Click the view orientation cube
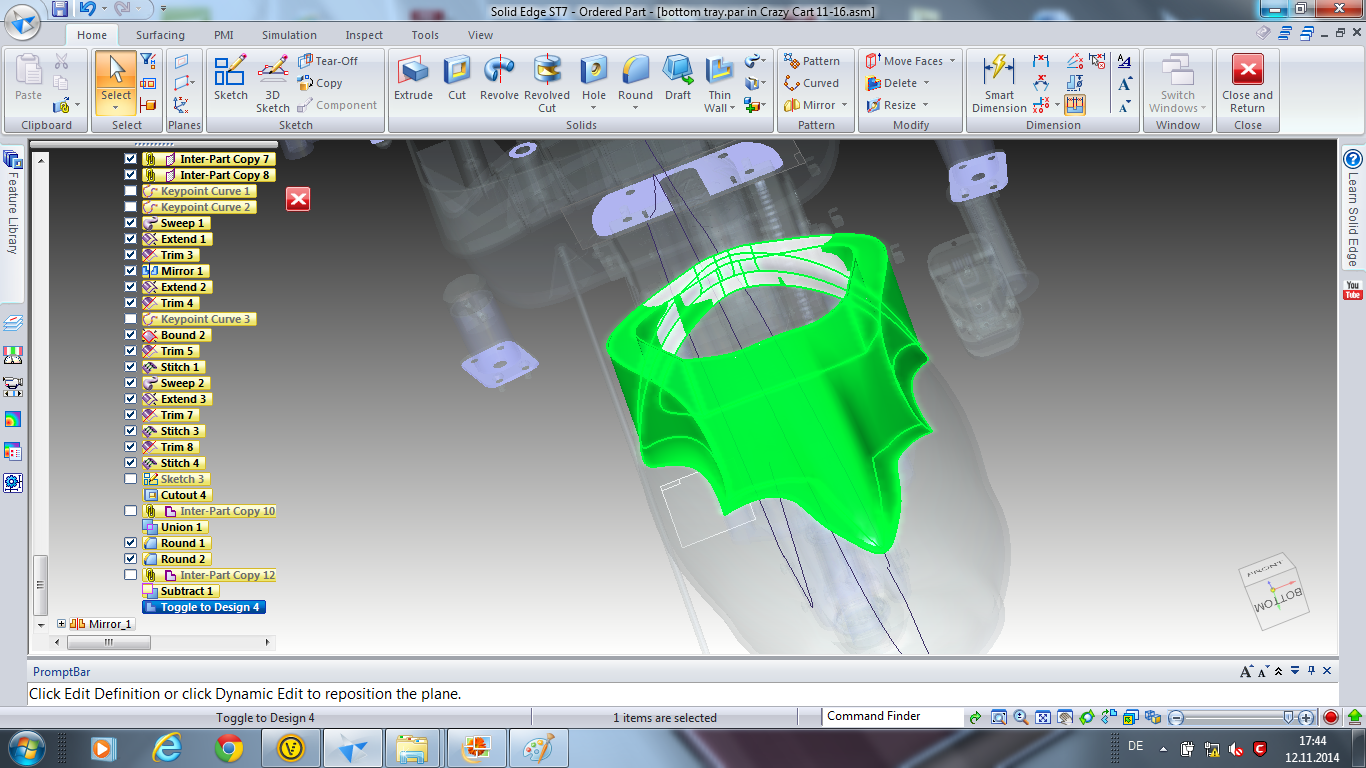The height and width of the screenshot is (768, 1366). [1272, 594]
